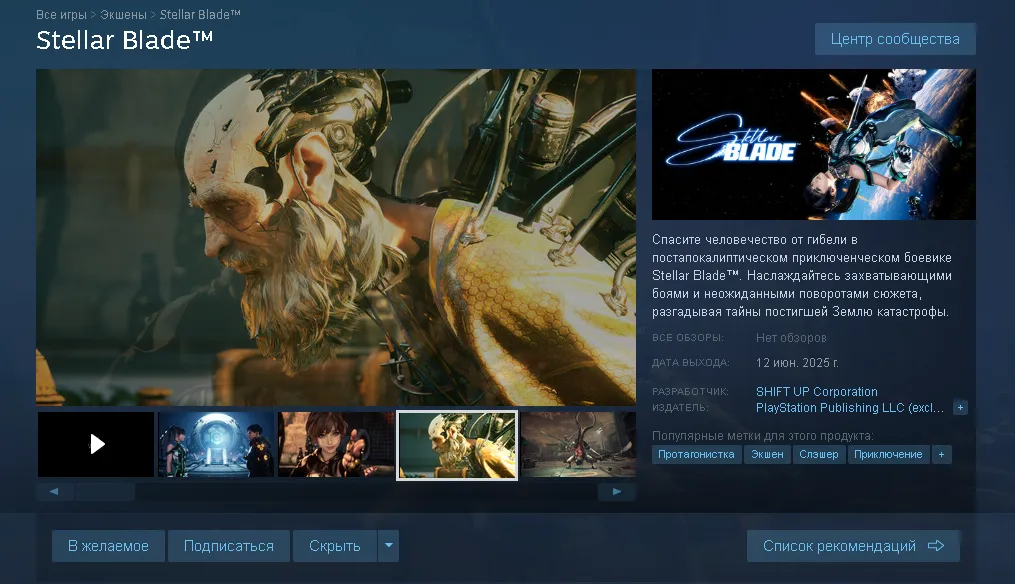Click the Stellar Blade header capsule image

click(x=814, y=144)
